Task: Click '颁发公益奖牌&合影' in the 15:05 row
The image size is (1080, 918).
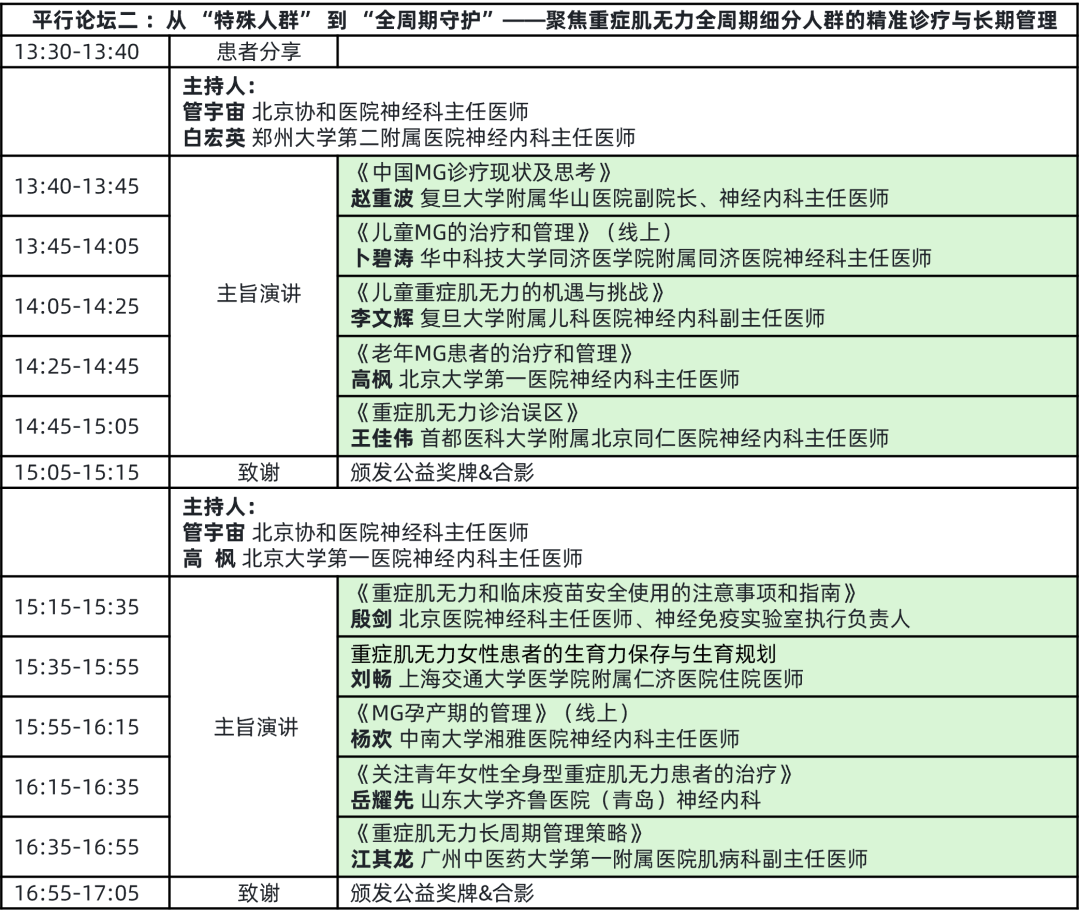Action: coord(442,472)
